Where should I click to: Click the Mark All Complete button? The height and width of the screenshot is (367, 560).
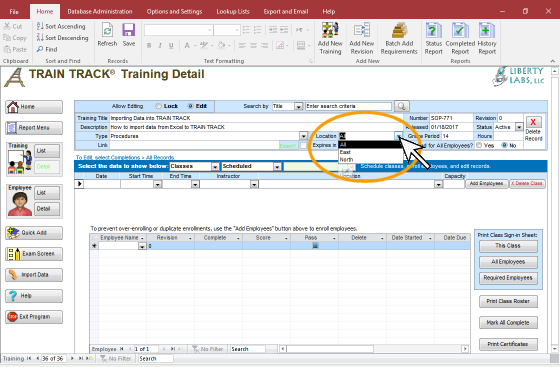coord(508,322)
